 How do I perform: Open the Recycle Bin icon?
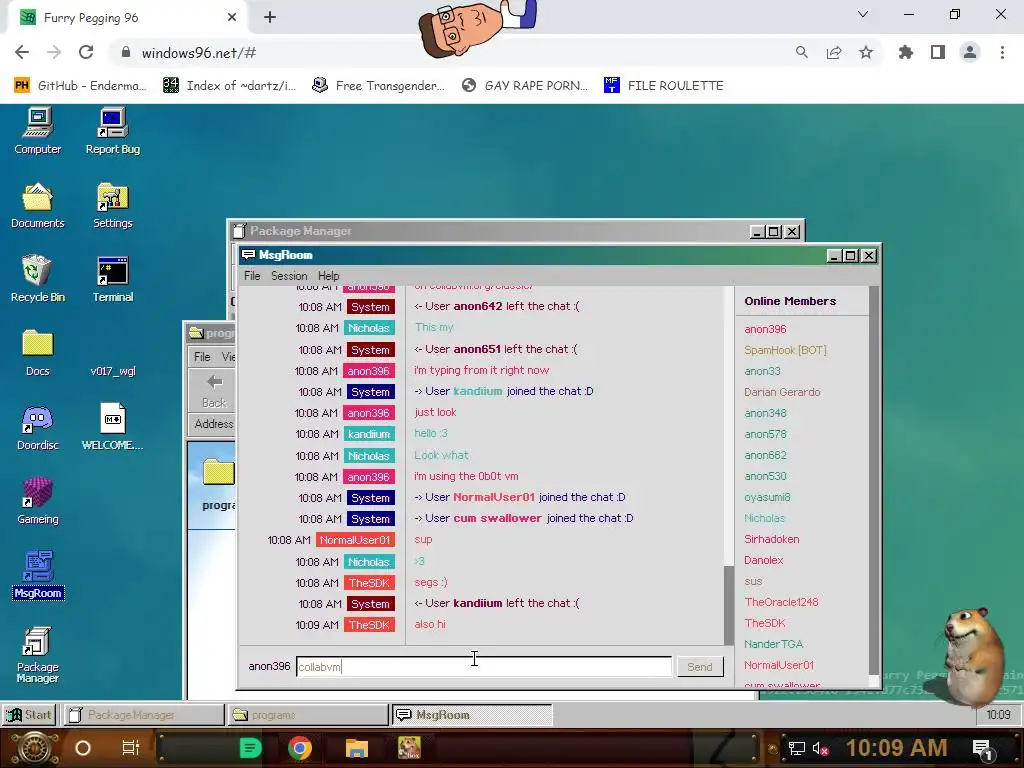coord(37,279)
